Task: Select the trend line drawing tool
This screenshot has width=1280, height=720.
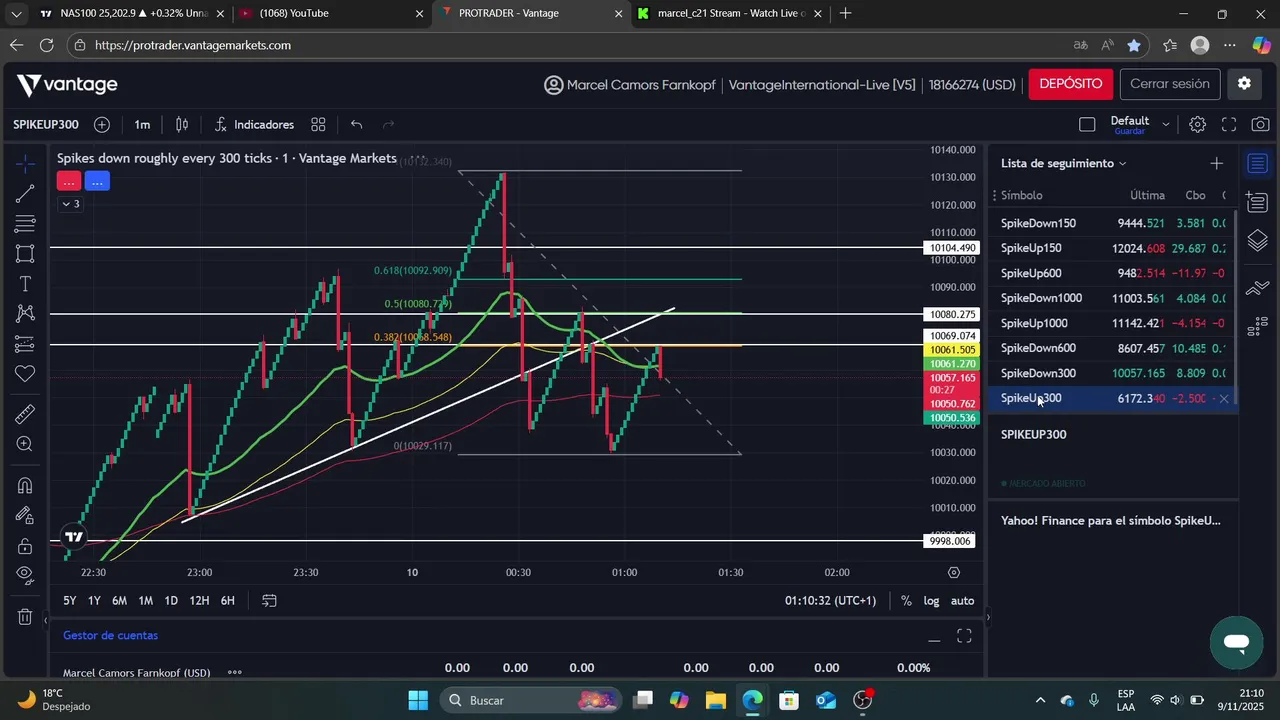Action: tap(25, 193)
